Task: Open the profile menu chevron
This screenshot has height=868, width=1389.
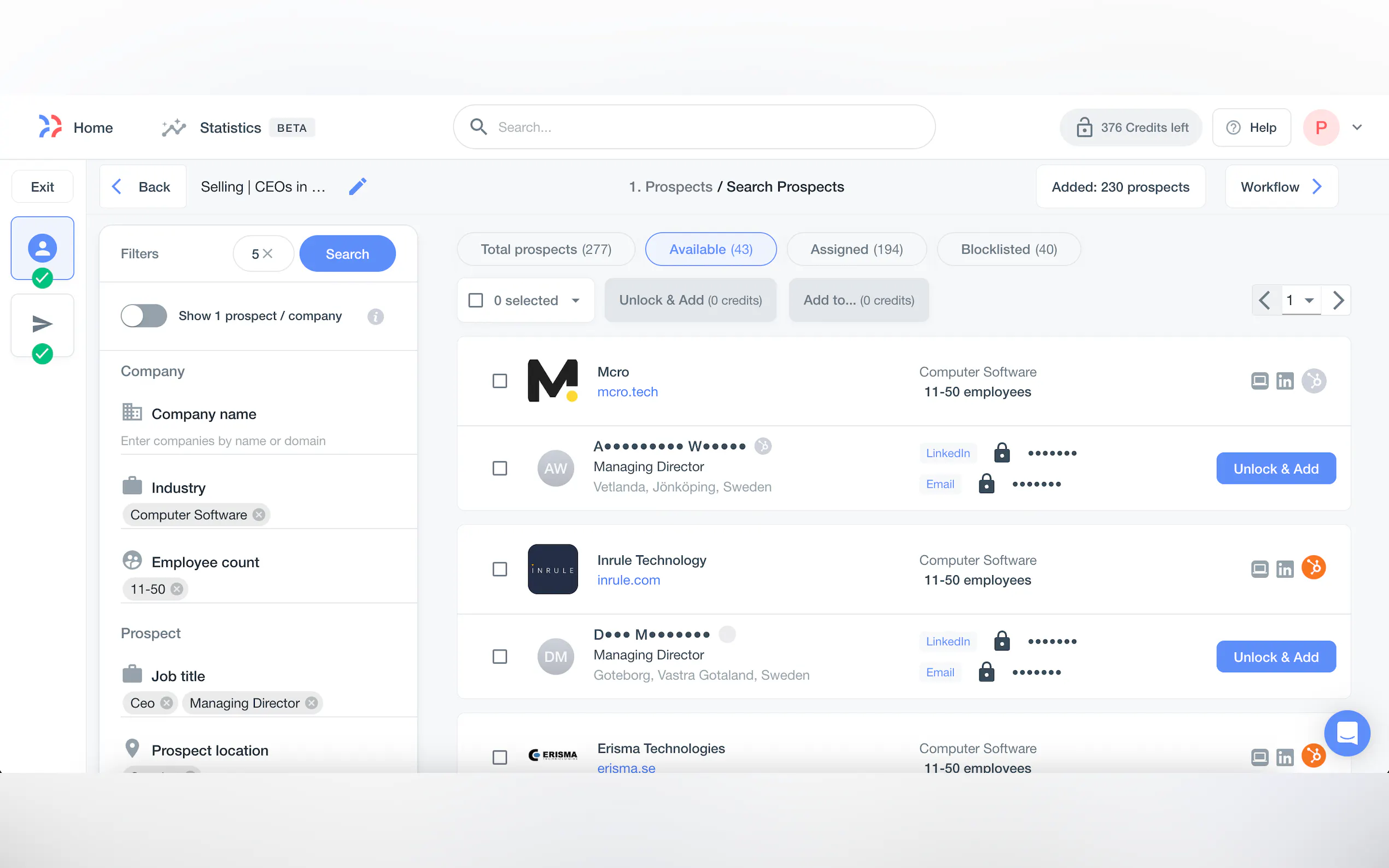Action: click(1357, 127)
